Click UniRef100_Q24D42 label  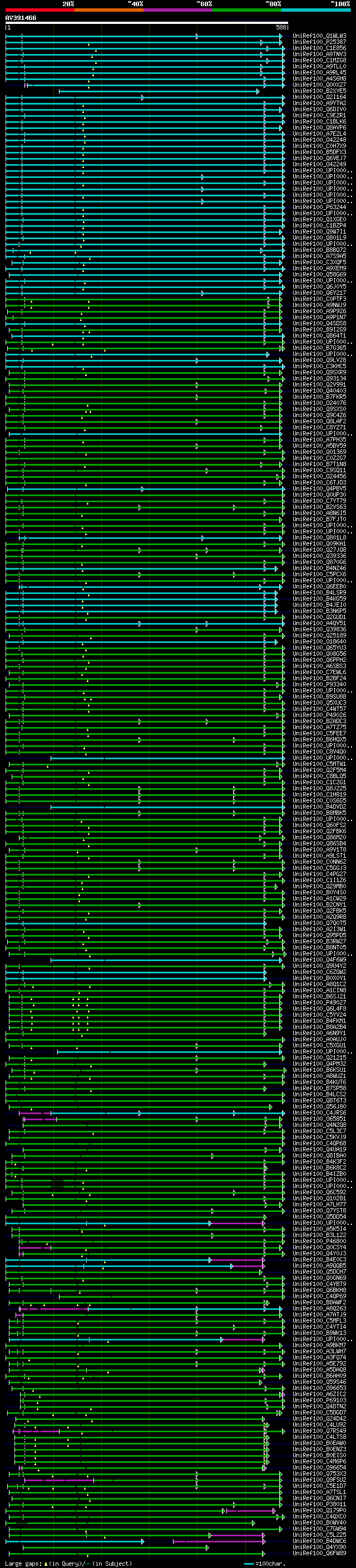pyautogui.click(x=319, y=1418)
